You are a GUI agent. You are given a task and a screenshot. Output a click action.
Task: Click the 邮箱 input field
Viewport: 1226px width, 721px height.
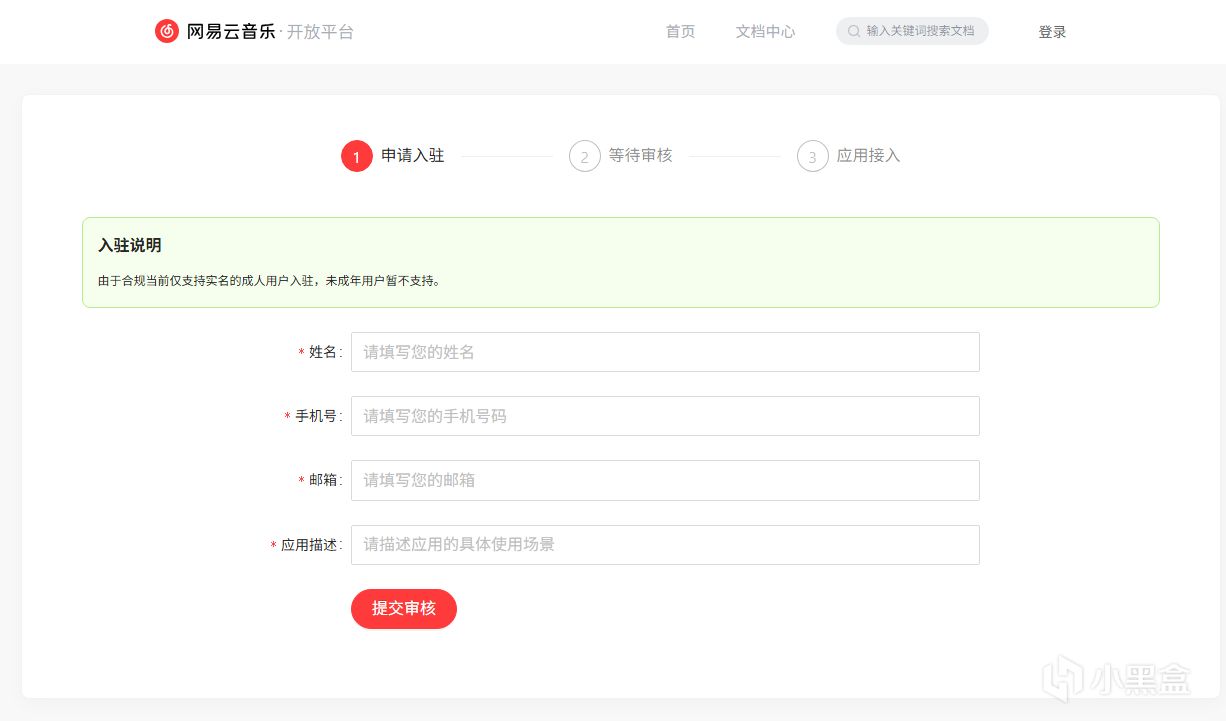665,480
